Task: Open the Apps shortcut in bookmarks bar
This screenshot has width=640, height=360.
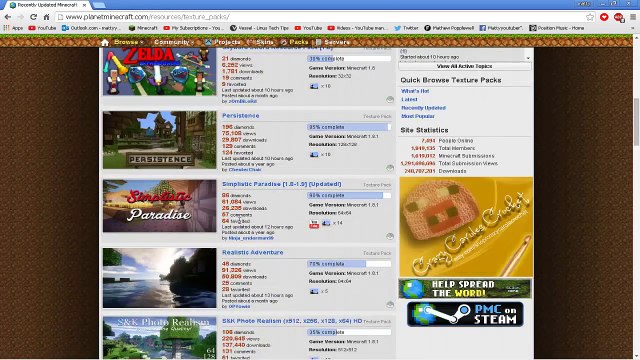Action: tap(13, 28)
